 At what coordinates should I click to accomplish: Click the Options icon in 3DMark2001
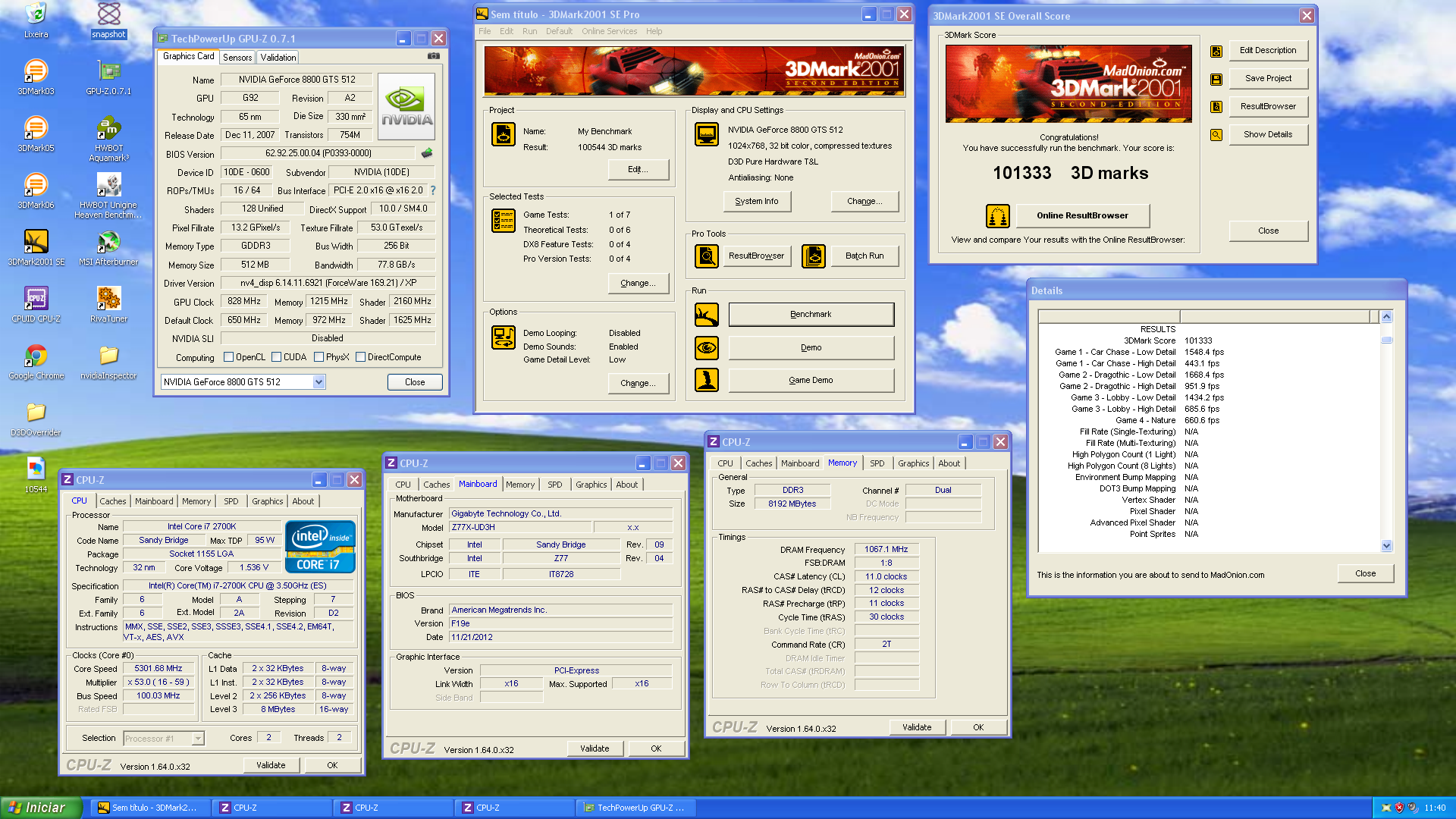click(x=504, y=337)
